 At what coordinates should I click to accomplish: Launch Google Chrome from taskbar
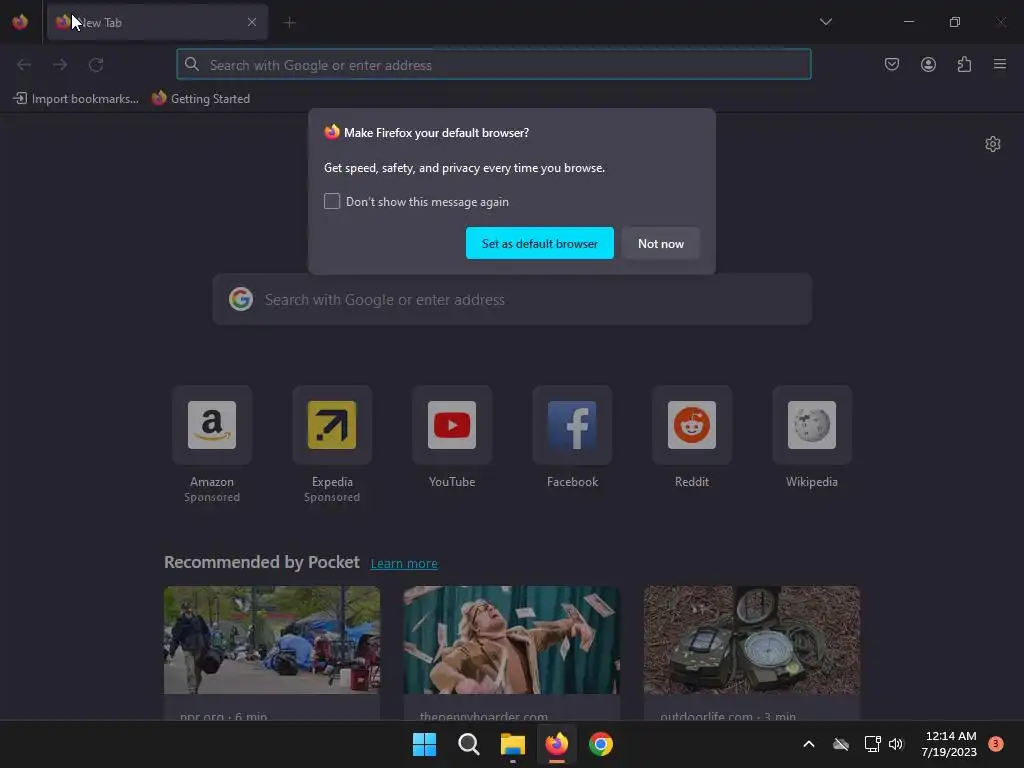click(601, 744)
